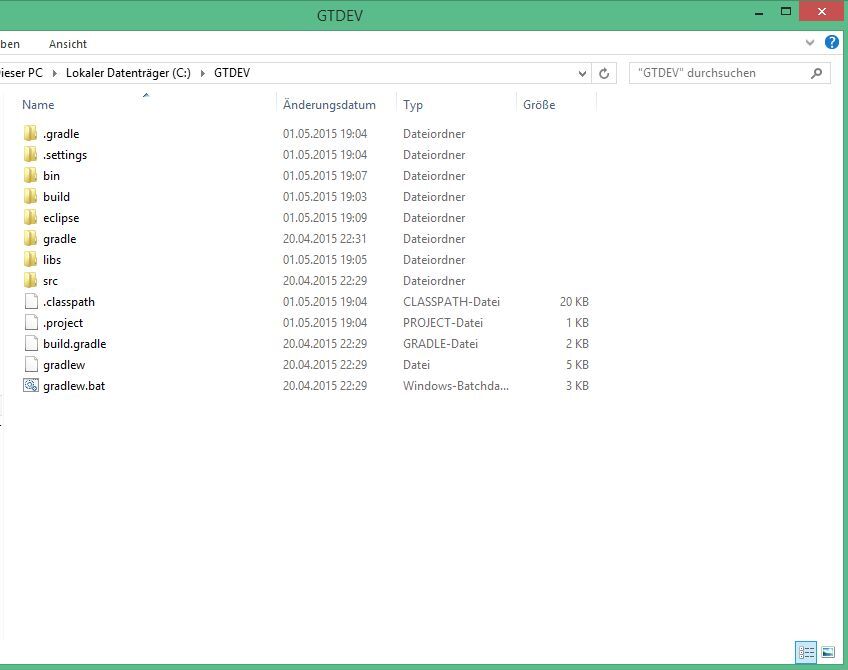Select the .project file icon
848x670 pixels.
31,322
